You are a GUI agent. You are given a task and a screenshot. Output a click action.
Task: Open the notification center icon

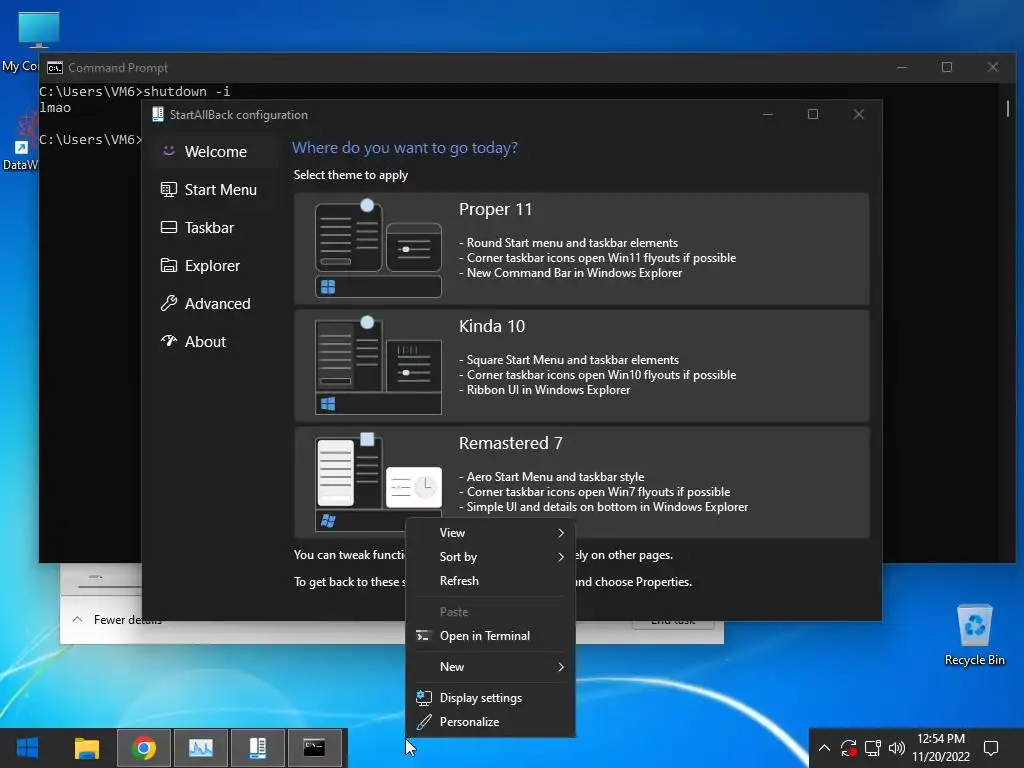click(991, 748)
